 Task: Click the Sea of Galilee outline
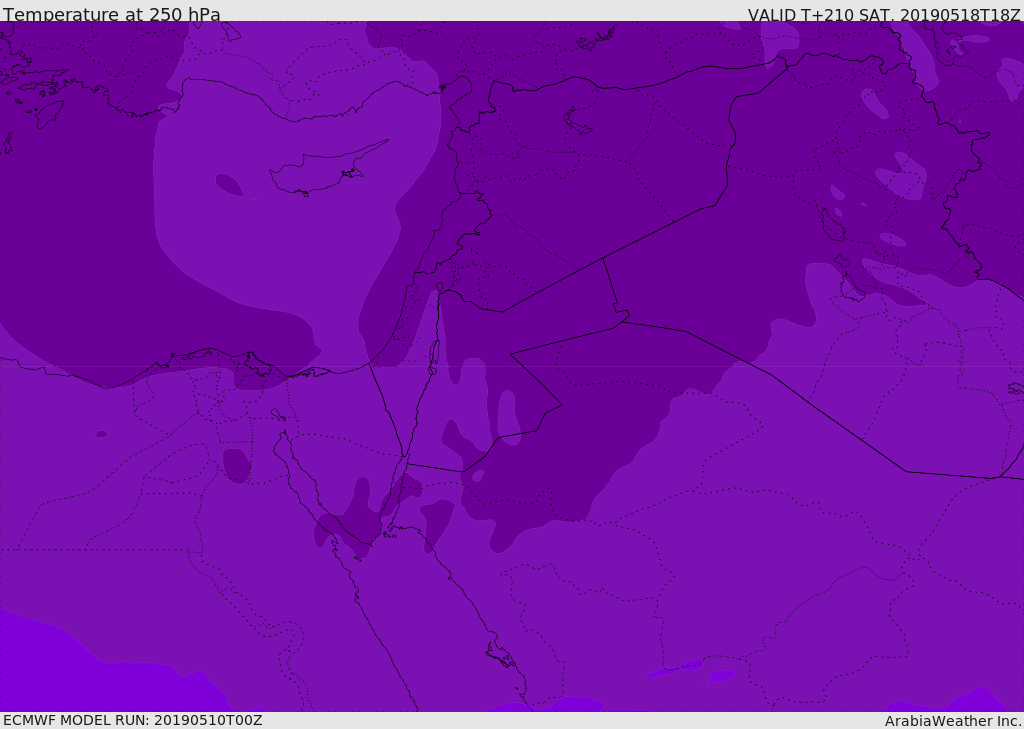tap(439, 287)
